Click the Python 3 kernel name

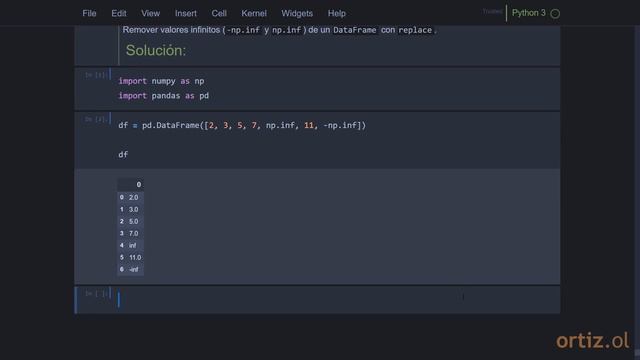[x=529, y=13]
